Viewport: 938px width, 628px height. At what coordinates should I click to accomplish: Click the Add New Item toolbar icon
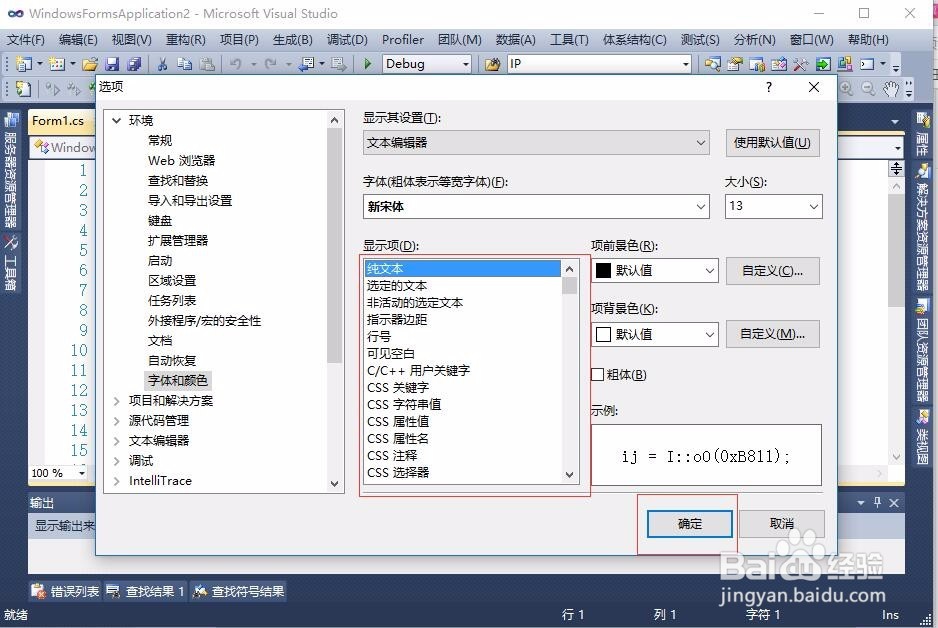click(x=57, y=63)
